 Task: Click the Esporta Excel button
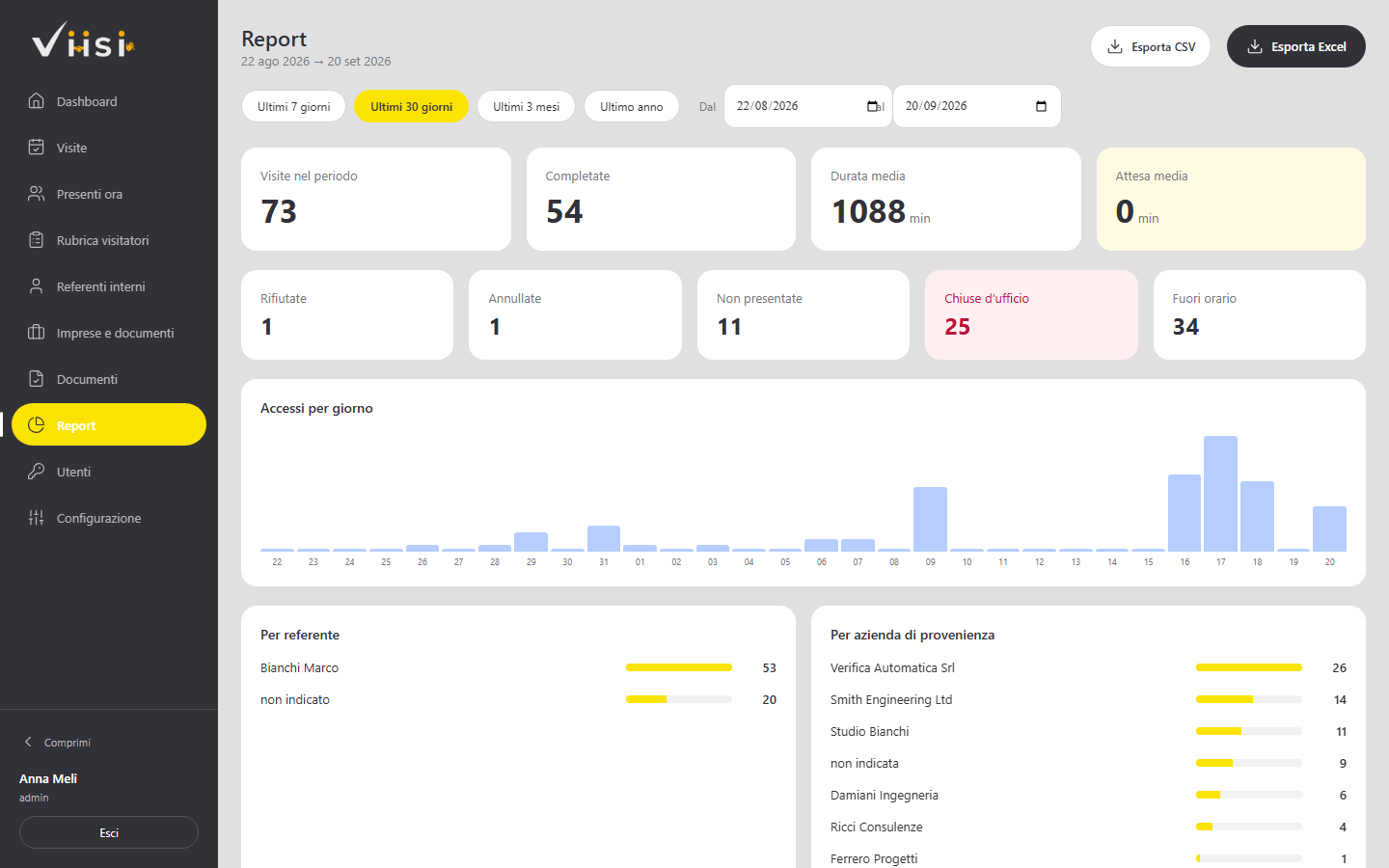[1296, 46]
